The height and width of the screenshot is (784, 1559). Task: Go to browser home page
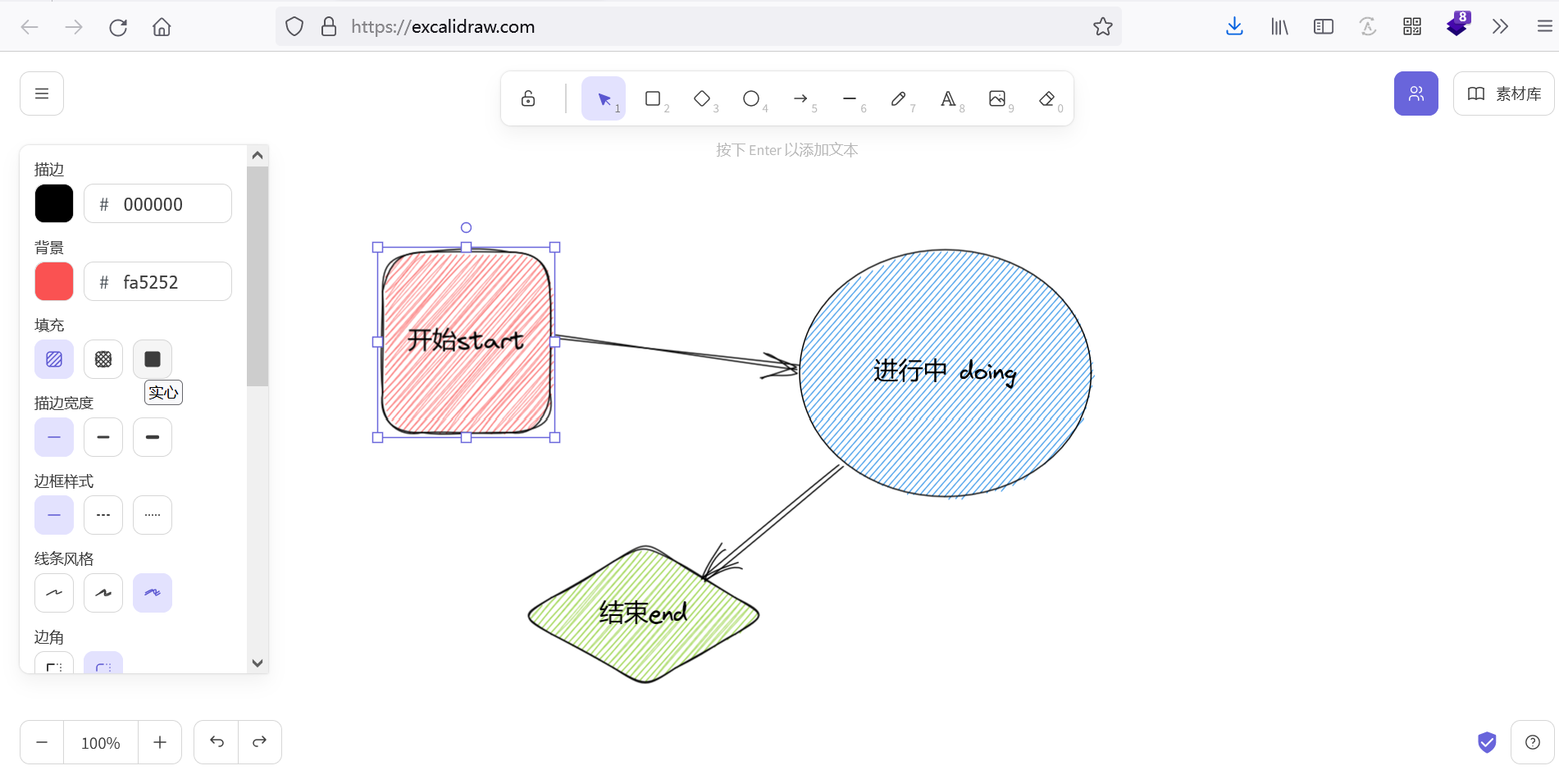(162, 27)
